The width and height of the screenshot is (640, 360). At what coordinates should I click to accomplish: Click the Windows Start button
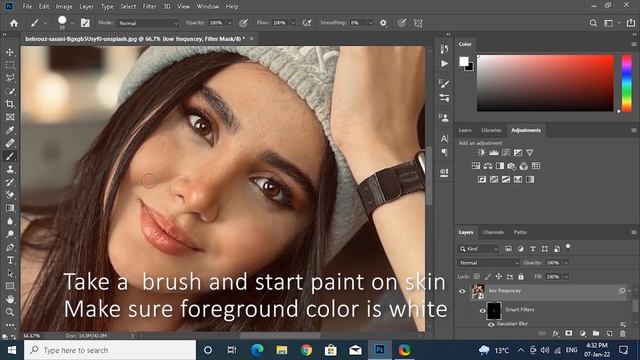[x=11, y=350]
